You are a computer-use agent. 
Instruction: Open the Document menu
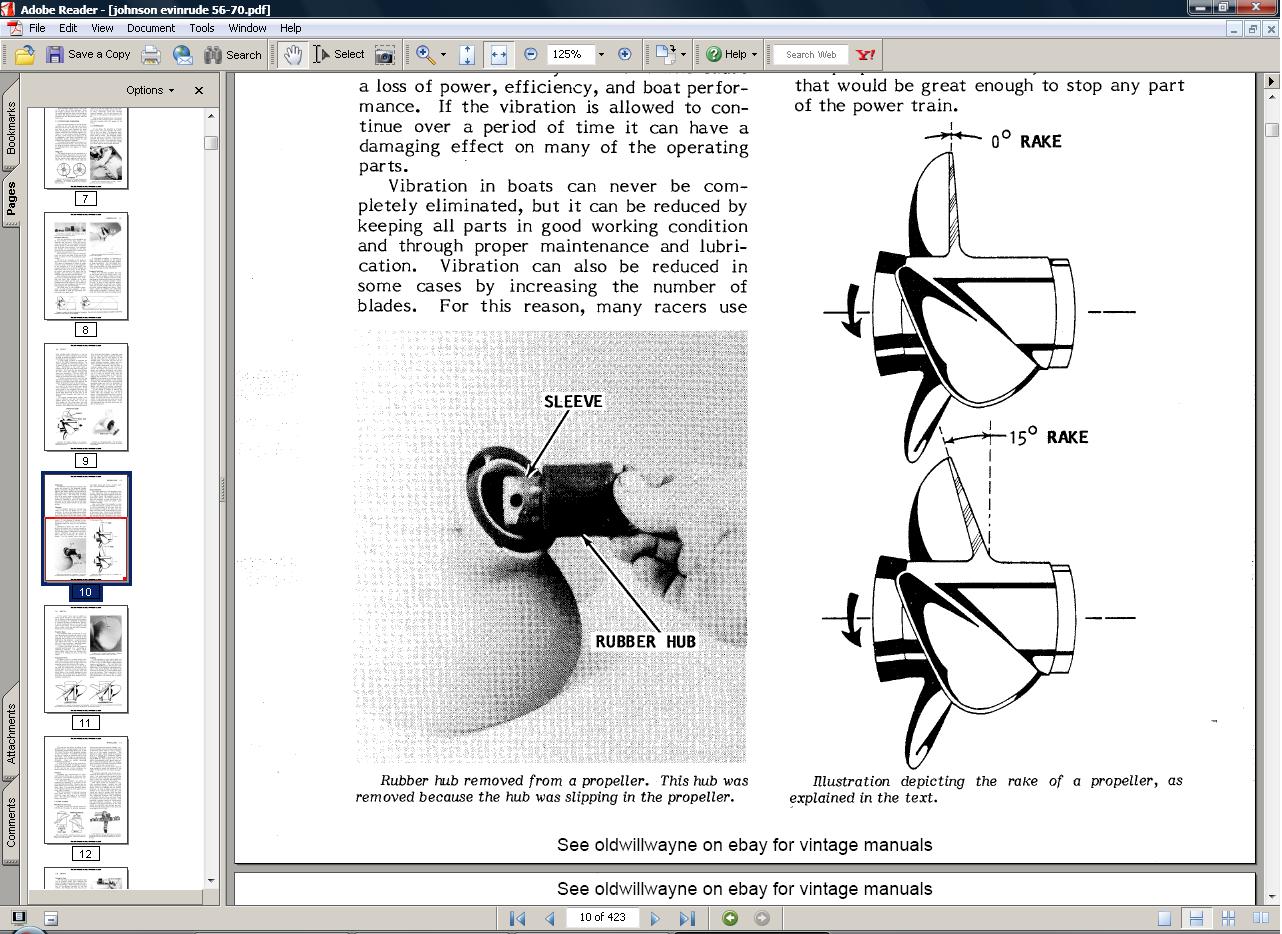[151, 28]
